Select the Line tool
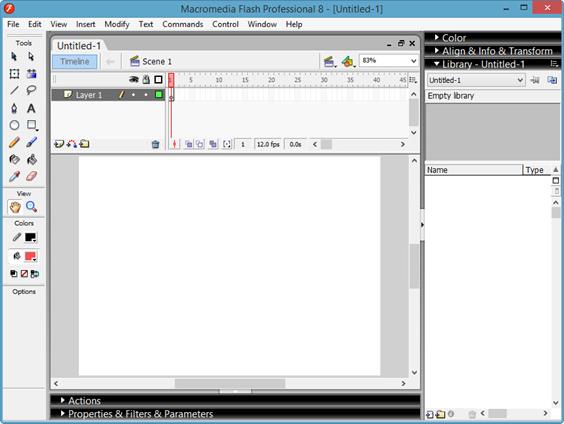The image size is (564, 424). coord(14,90)
